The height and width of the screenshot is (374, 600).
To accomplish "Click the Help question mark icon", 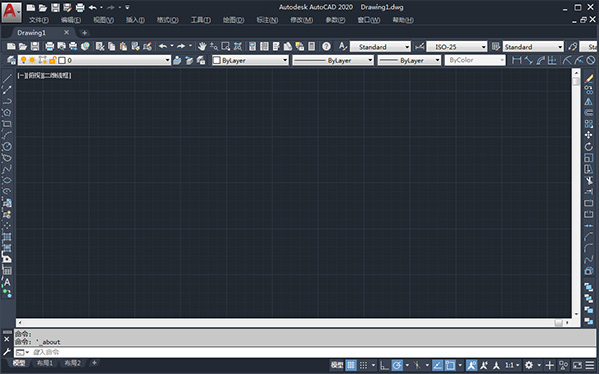I will click(x=326, y=47).
